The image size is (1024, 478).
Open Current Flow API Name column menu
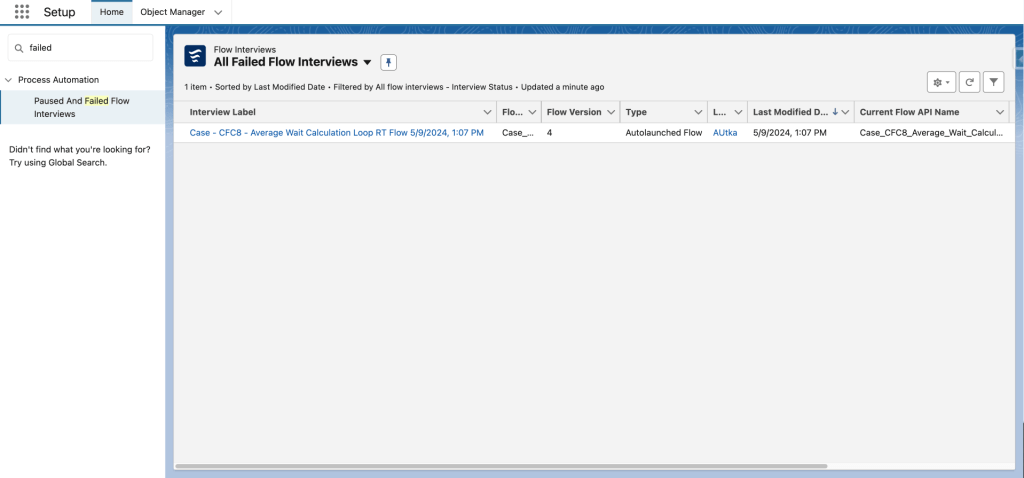click(999, 112)
